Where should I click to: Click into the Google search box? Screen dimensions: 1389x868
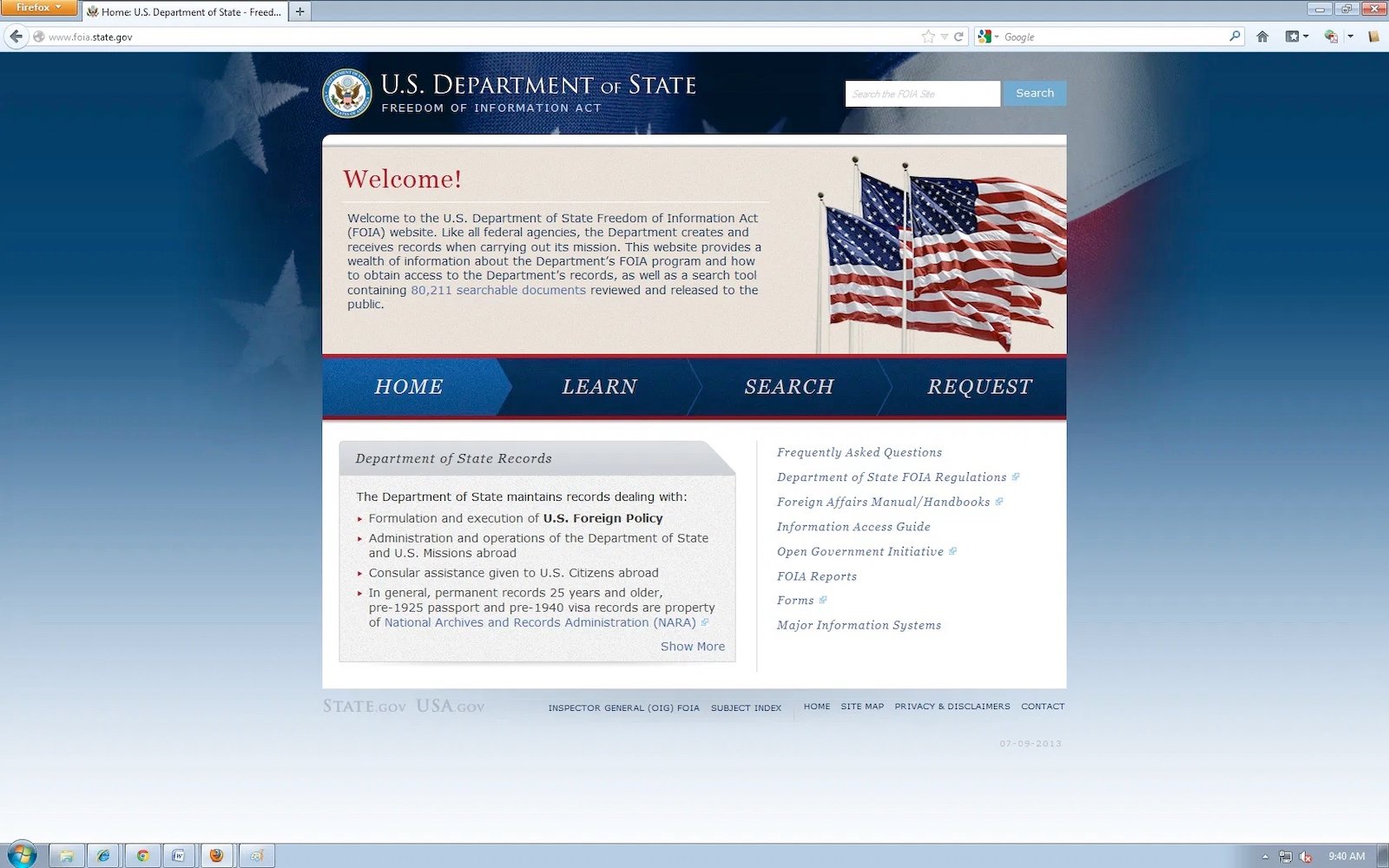coord(1115,36)
